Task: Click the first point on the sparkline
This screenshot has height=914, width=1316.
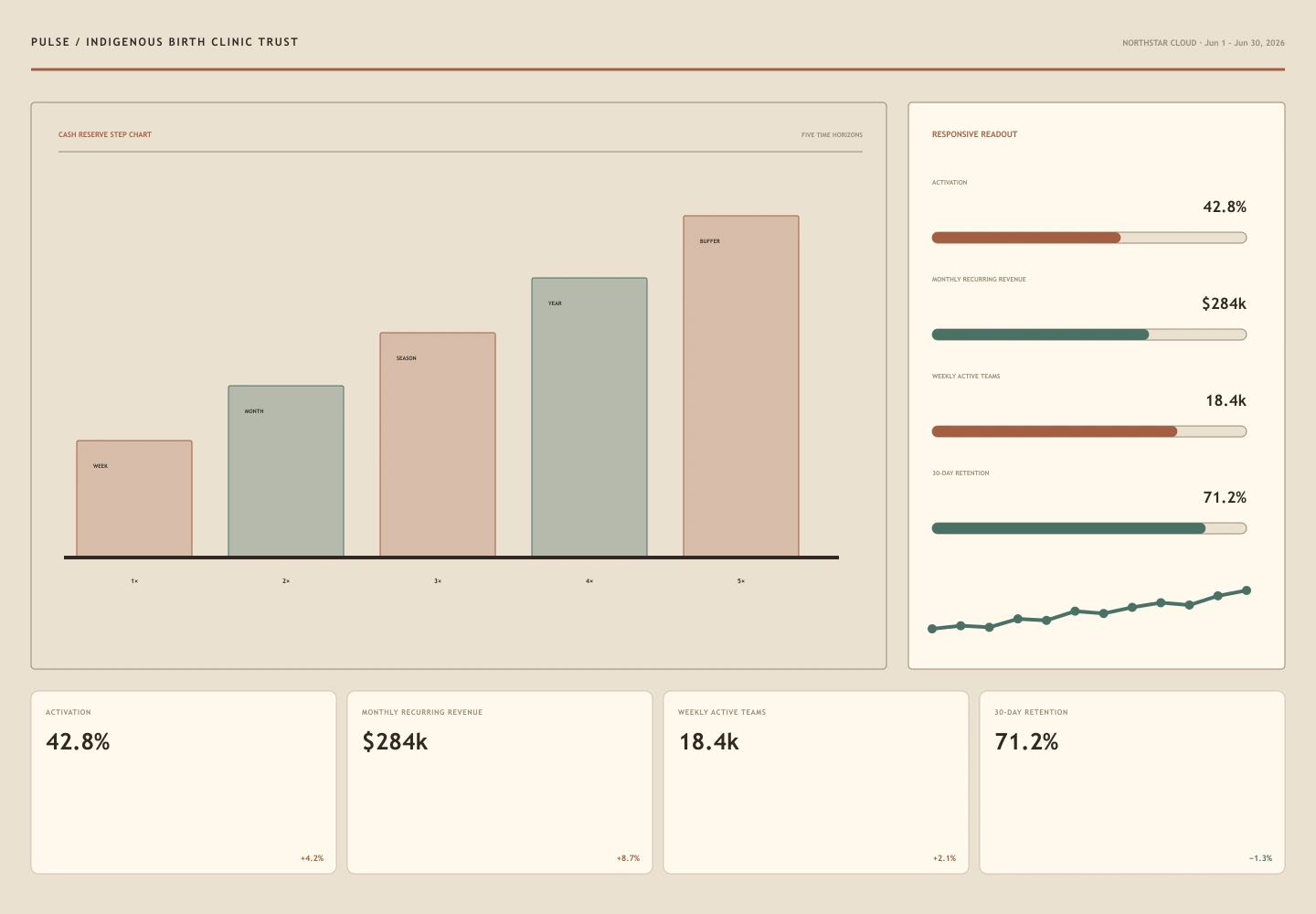Action: click(932, 629)
